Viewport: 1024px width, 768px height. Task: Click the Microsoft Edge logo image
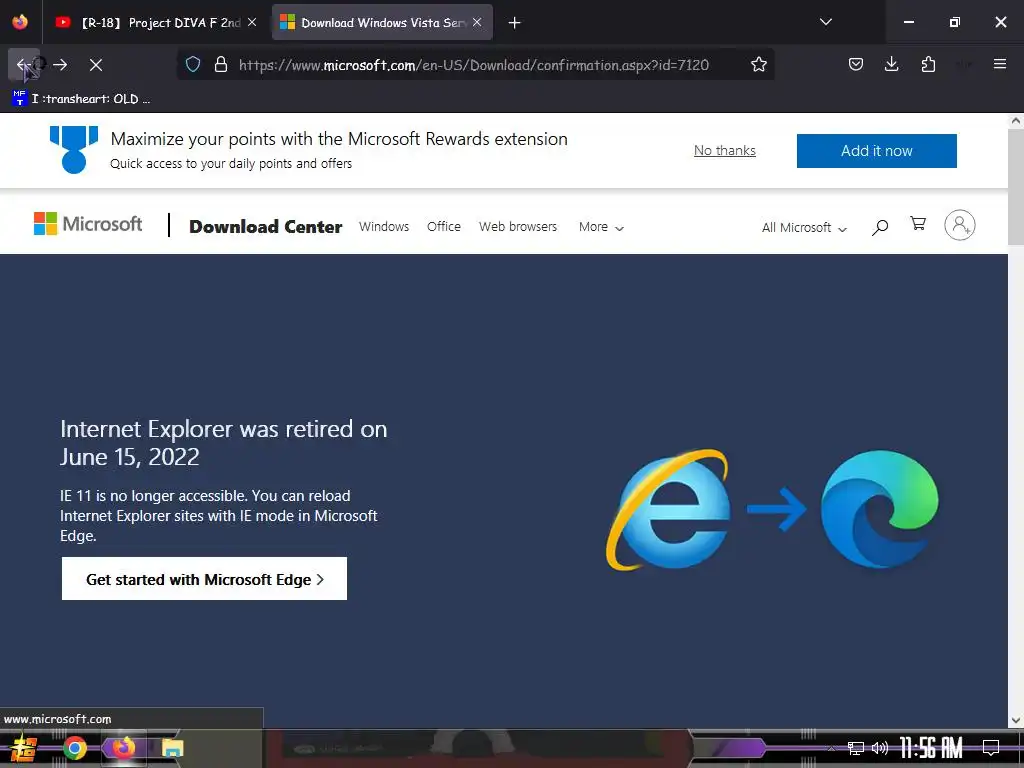point(879,509)
